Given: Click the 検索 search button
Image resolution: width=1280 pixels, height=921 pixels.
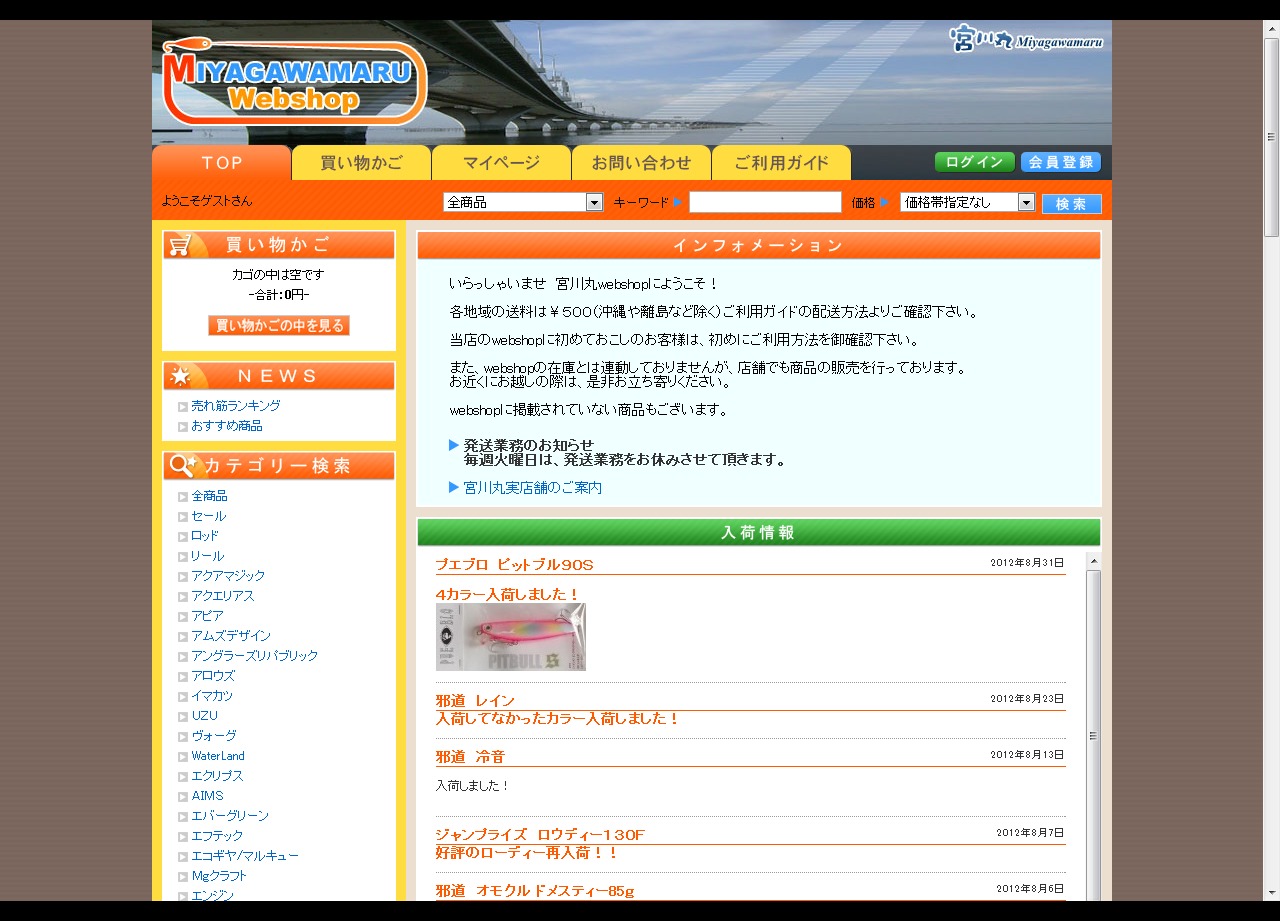Looking at the screenshot, I should click(1071, 203).
